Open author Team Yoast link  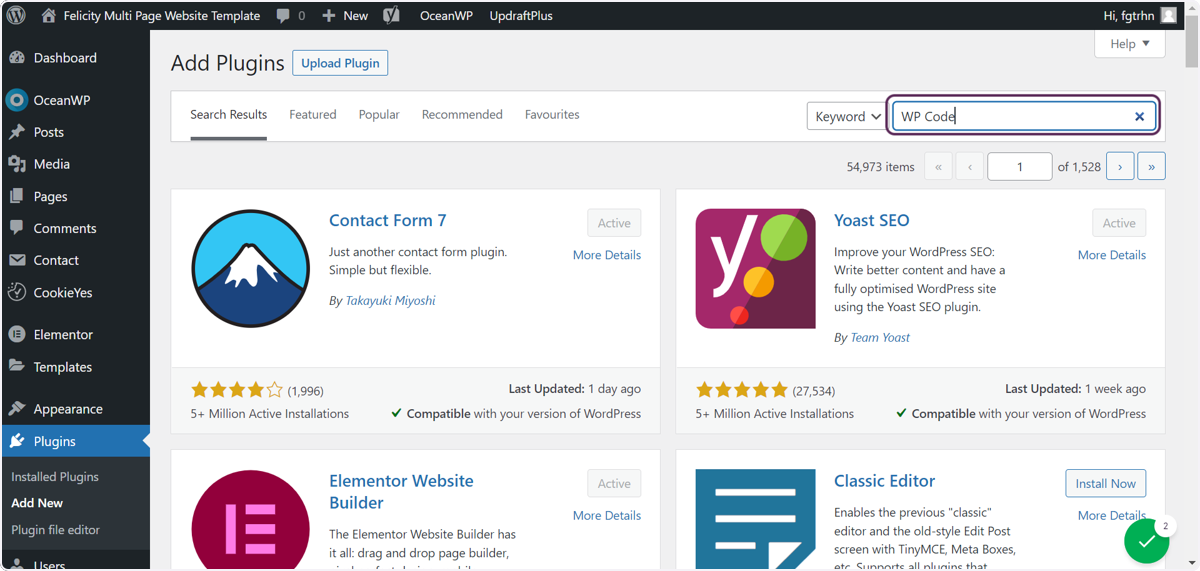(880, 337)
